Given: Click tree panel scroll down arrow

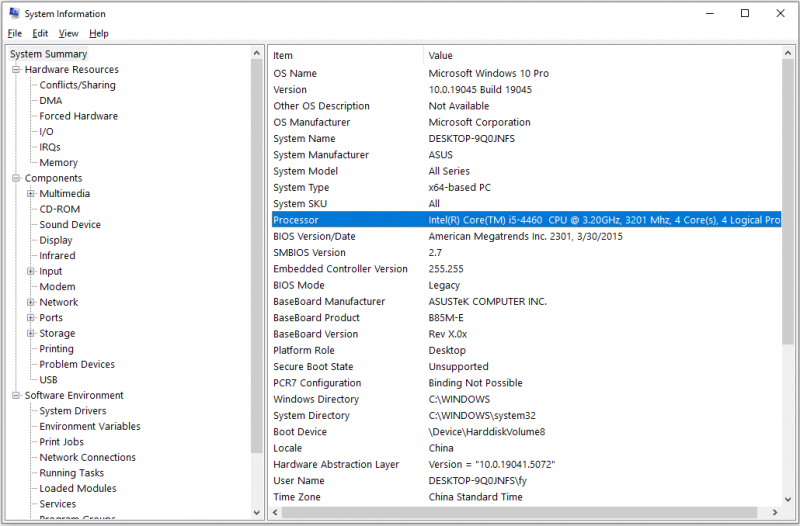Looking at the screenshot, I should point(257,512).
